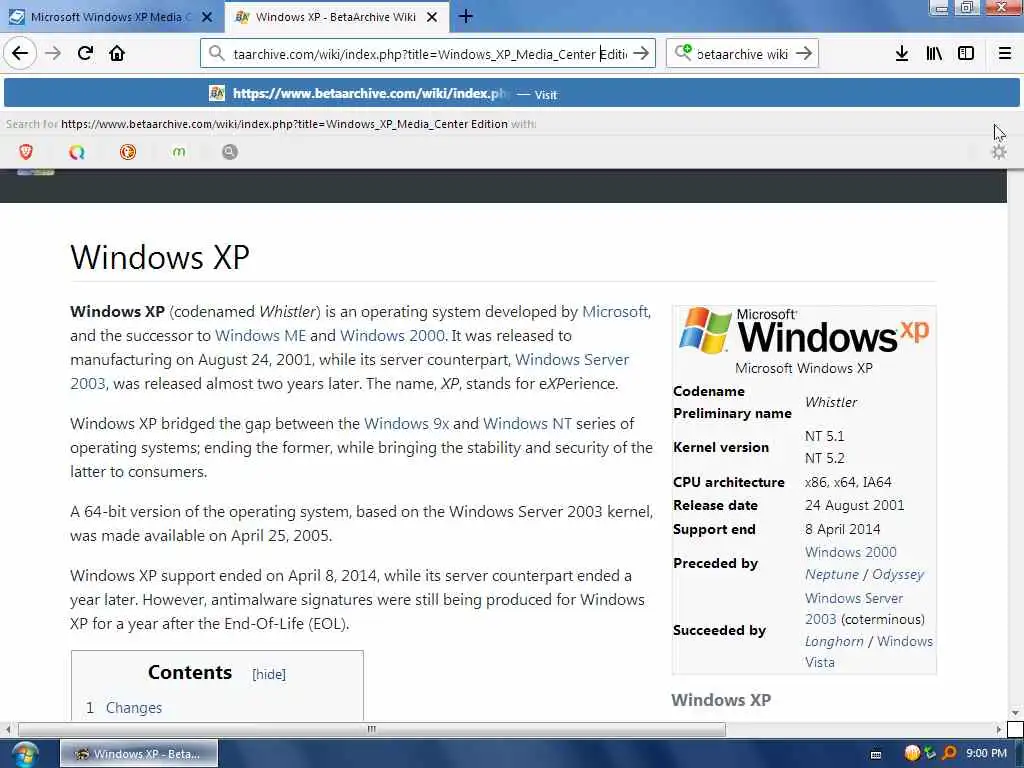The width and height of the screenshot is (1024, 768).
Task: Open search settings gear icon
Action: coord(999,152)
